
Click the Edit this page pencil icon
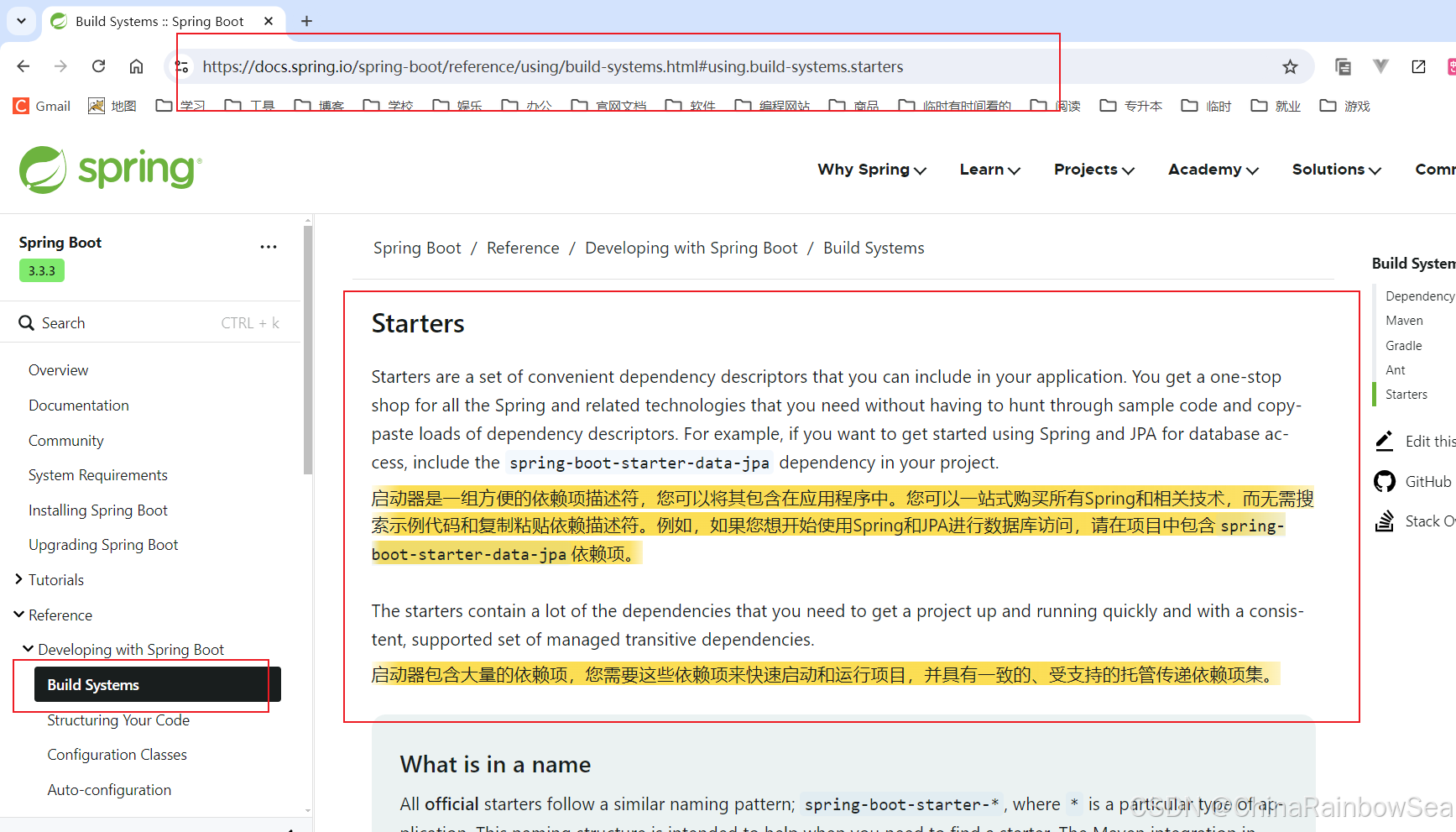[1385, 441]
